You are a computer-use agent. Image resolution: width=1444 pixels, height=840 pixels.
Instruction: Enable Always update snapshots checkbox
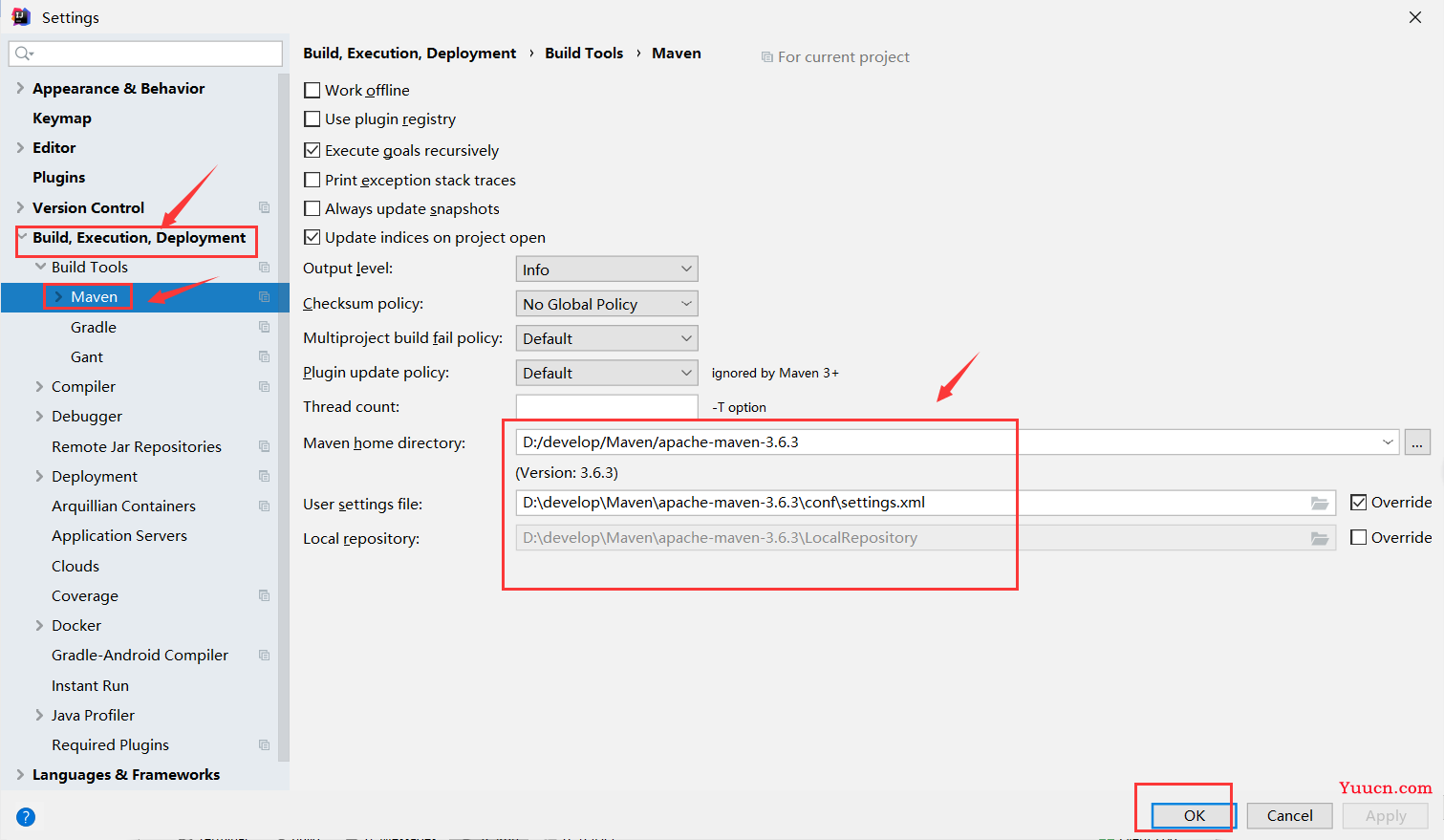pos(312,208)
